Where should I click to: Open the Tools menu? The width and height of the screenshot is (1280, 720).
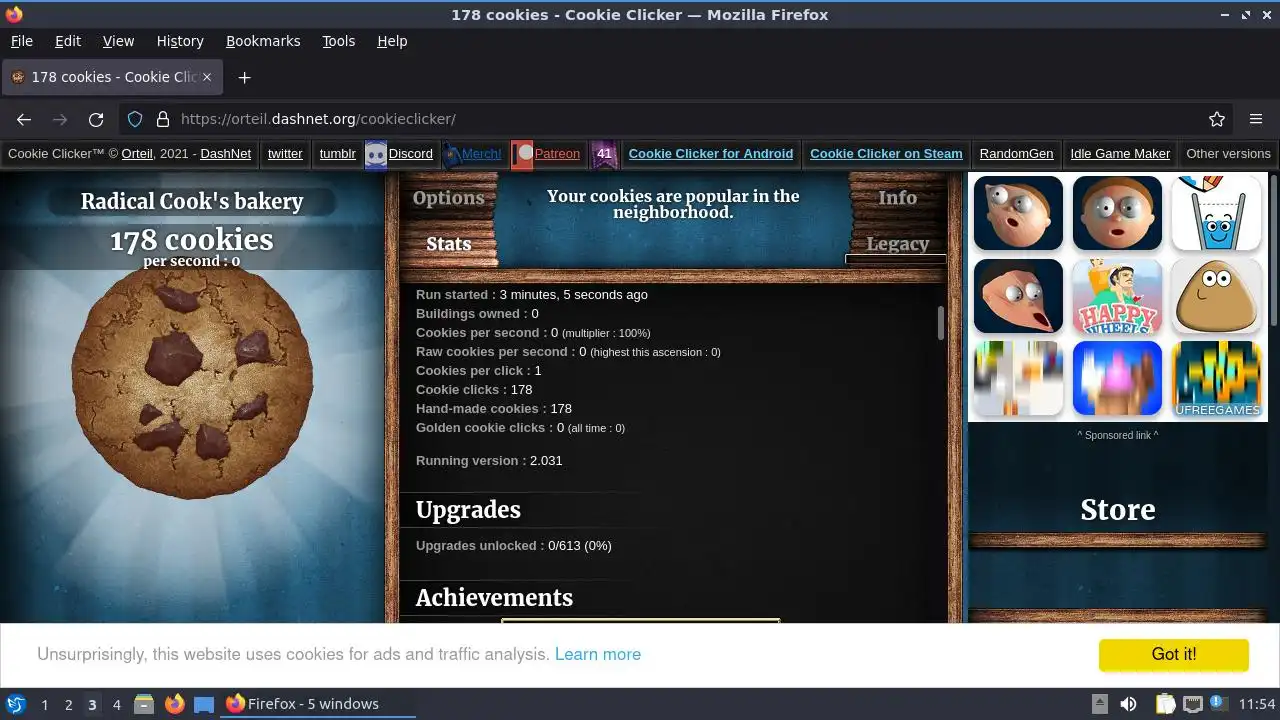click(338, 41)
